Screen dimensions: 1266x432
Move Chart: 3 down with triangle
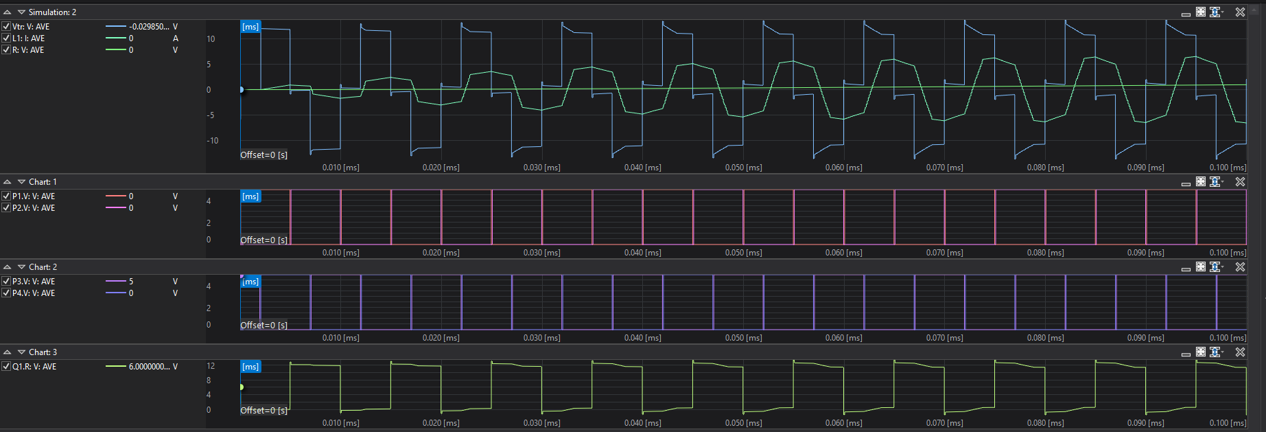pyautogui.click(x=22, y=352)
